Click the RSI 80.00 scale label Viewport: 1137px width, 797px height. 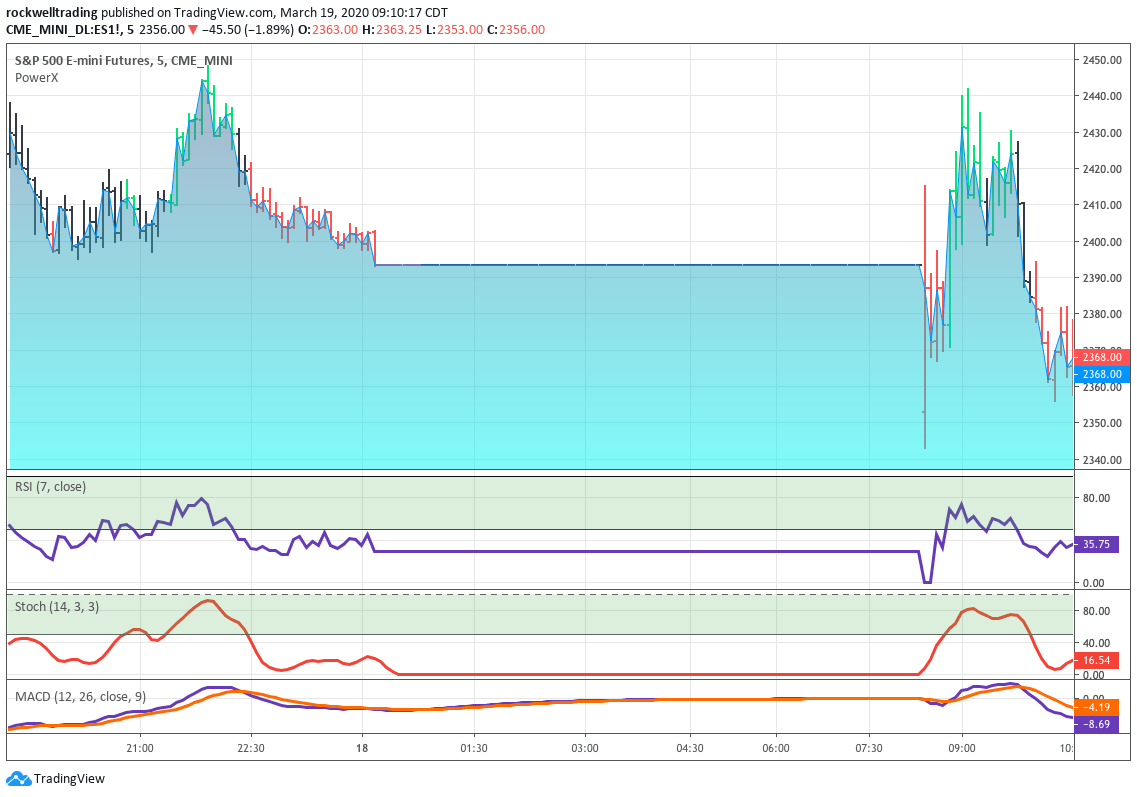[1096, 498]
